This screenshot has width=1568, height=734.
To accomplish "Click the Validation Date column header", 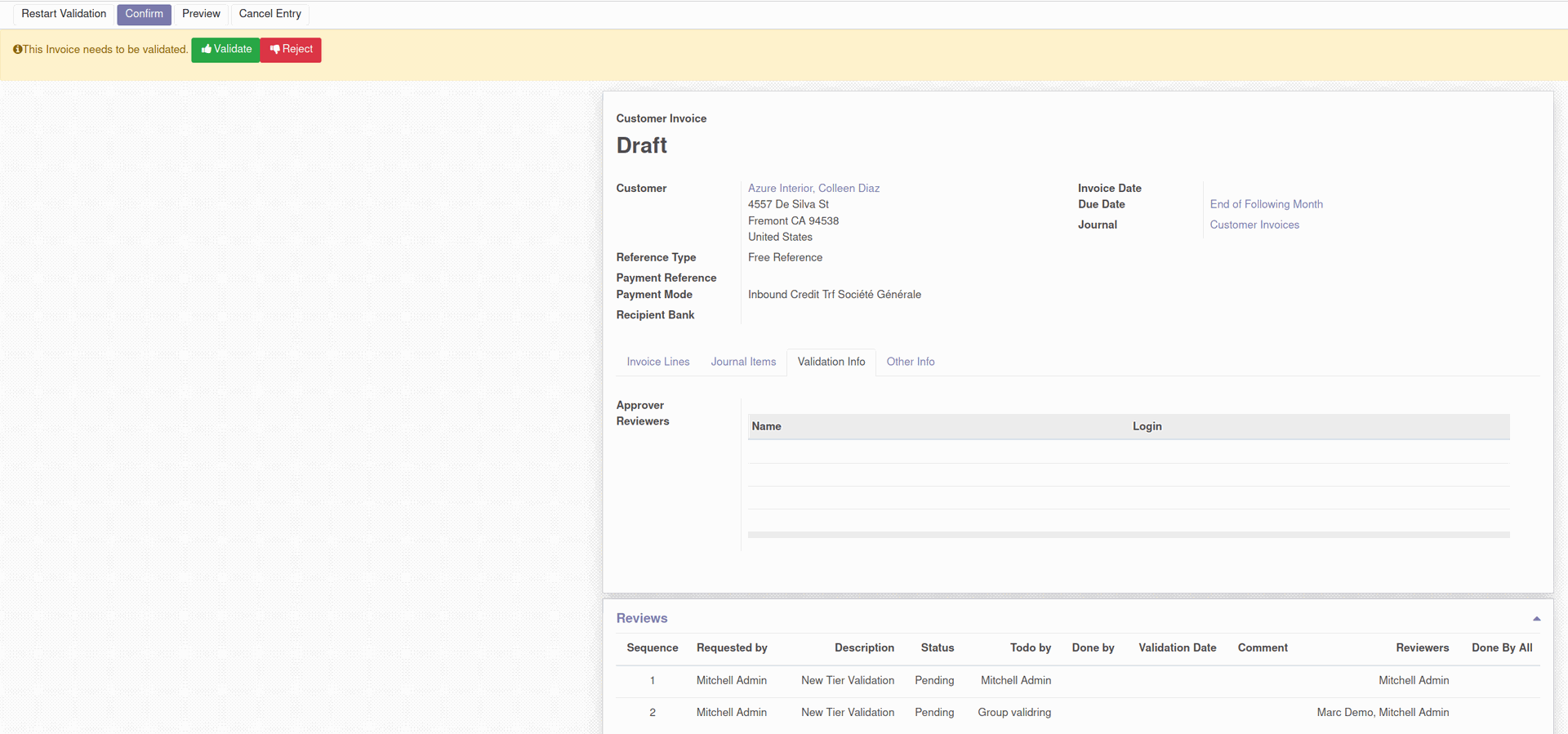I will (x=1177, y=648).
